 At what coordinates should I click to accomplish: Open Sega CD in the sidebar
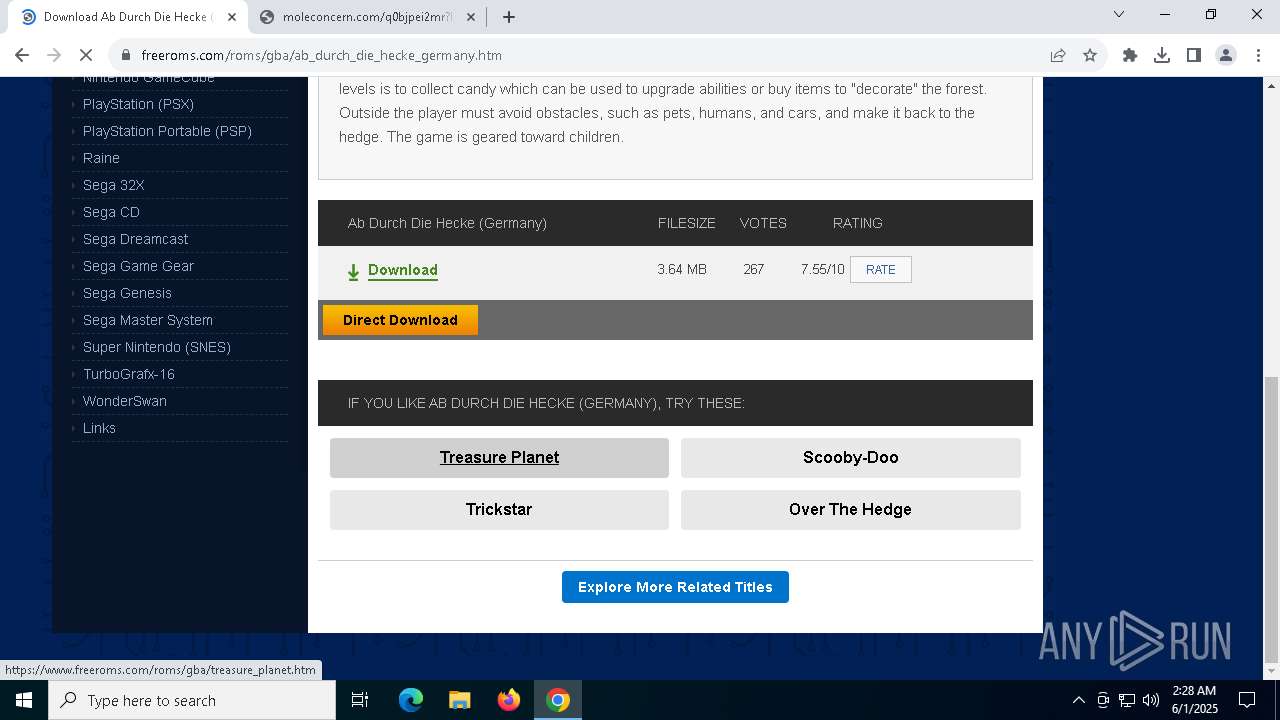[x=111, y=212]
